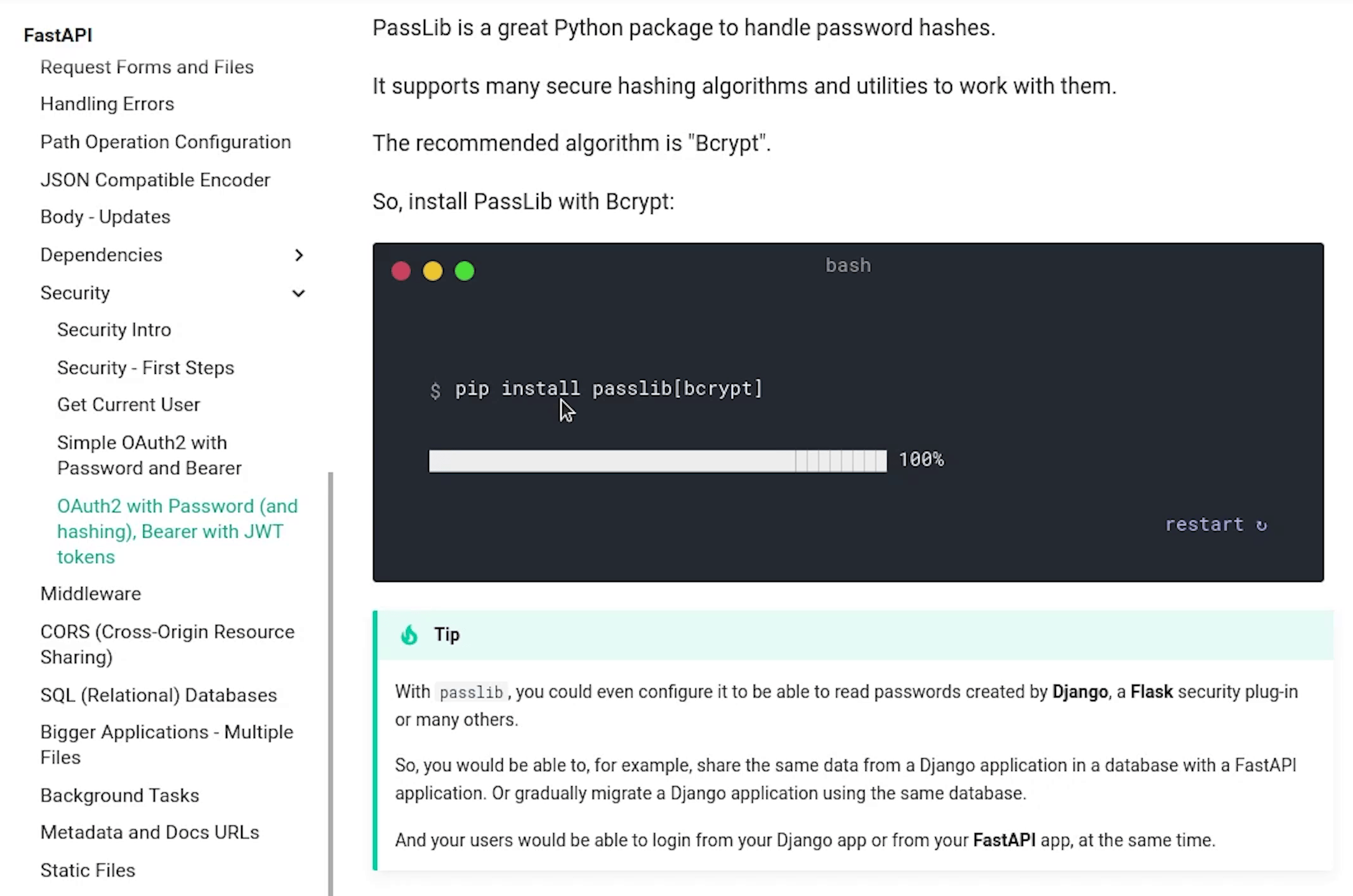This screenshot has width=1353, height=896.
Task: Open the Background Tasks page
Action: click(x=120, y=796)
